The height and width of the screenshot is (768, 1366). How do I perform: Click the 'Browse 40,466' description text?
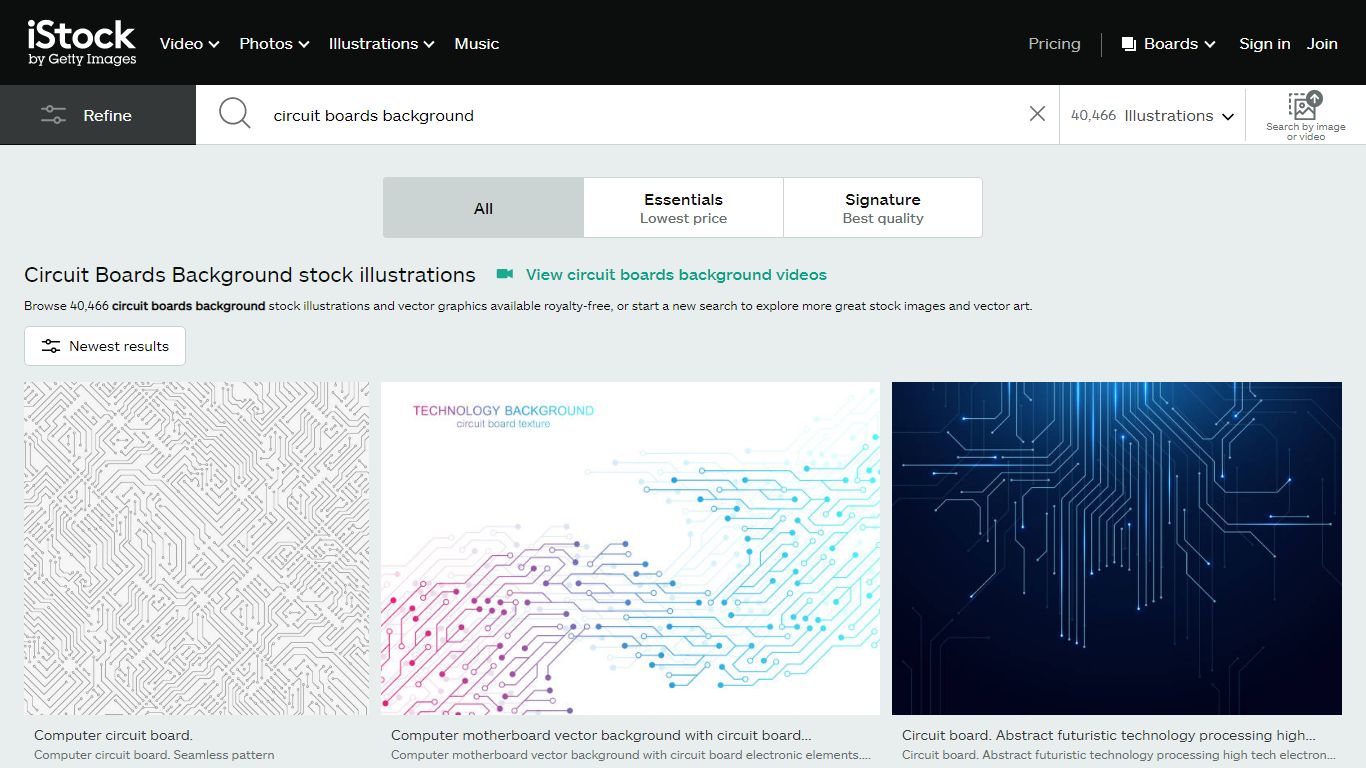[528, 306]
